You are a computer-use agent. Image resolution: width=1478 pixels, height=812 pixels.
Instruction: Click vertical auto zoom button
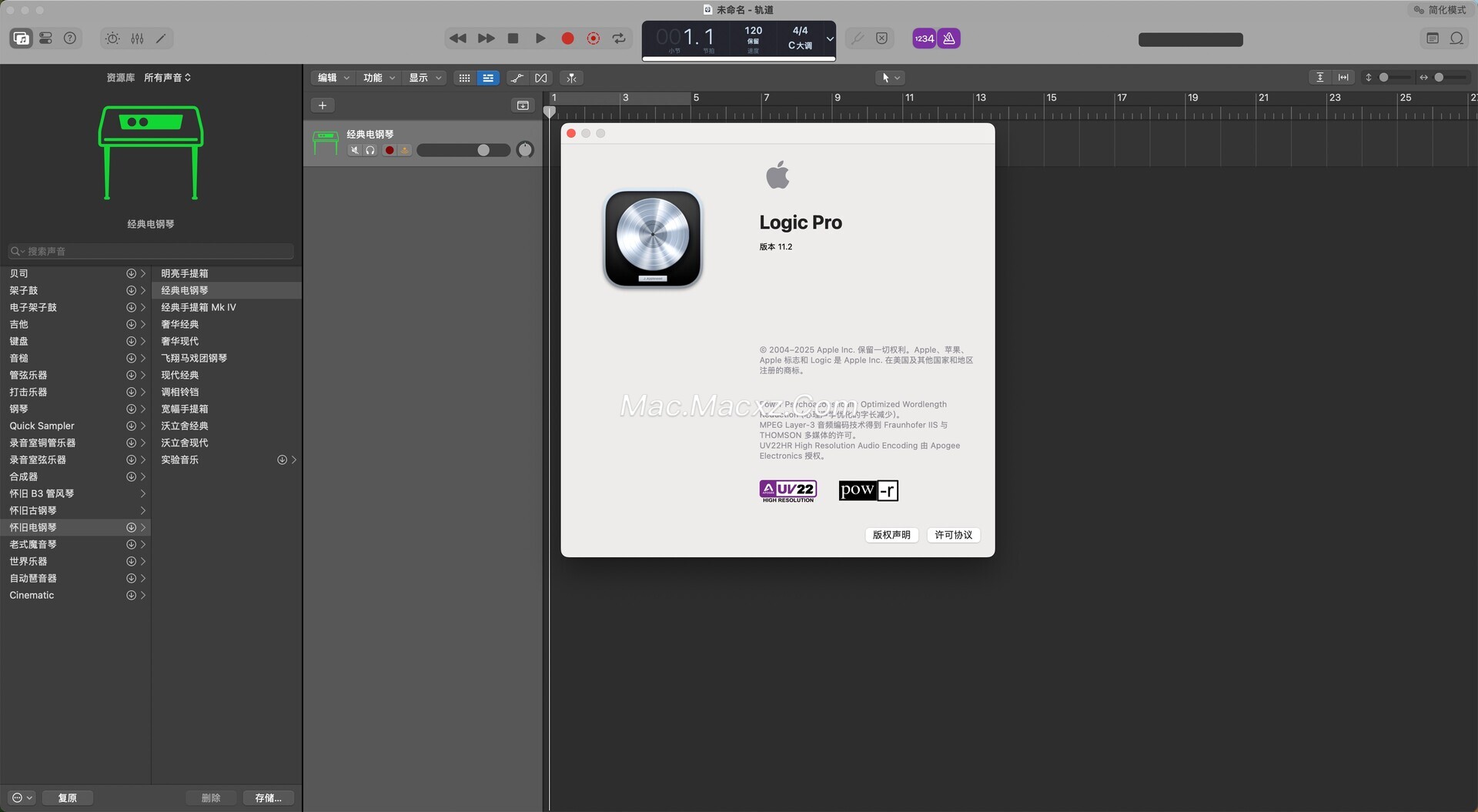[x=1320, y=78]
